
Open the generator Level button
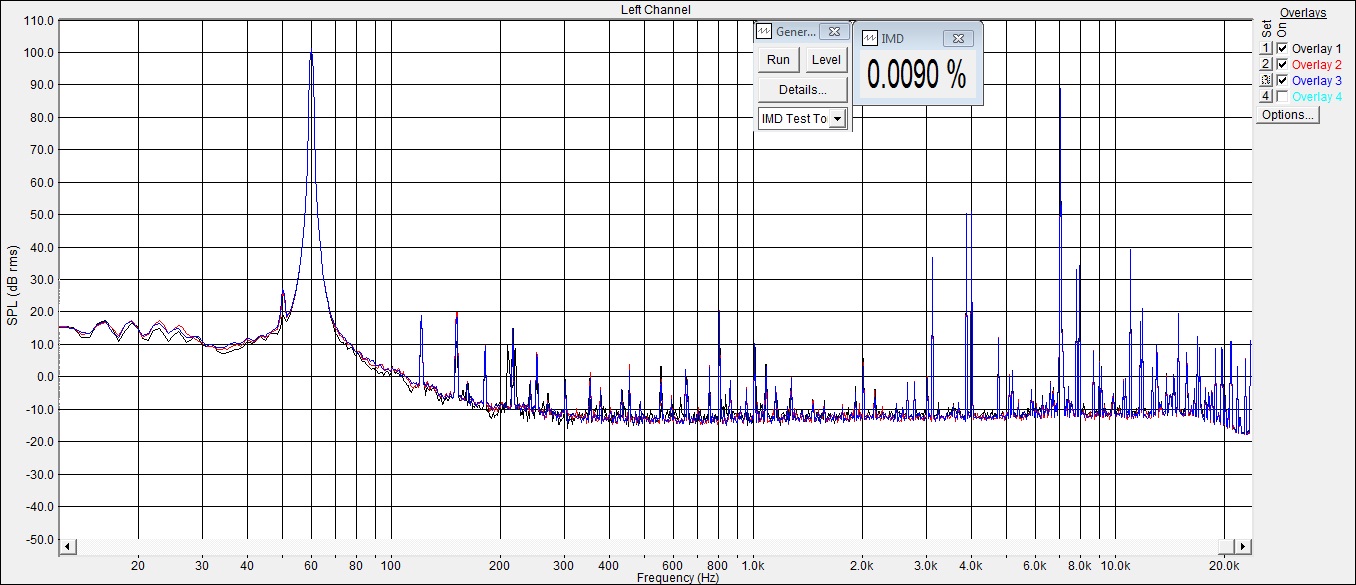[825, 60]
